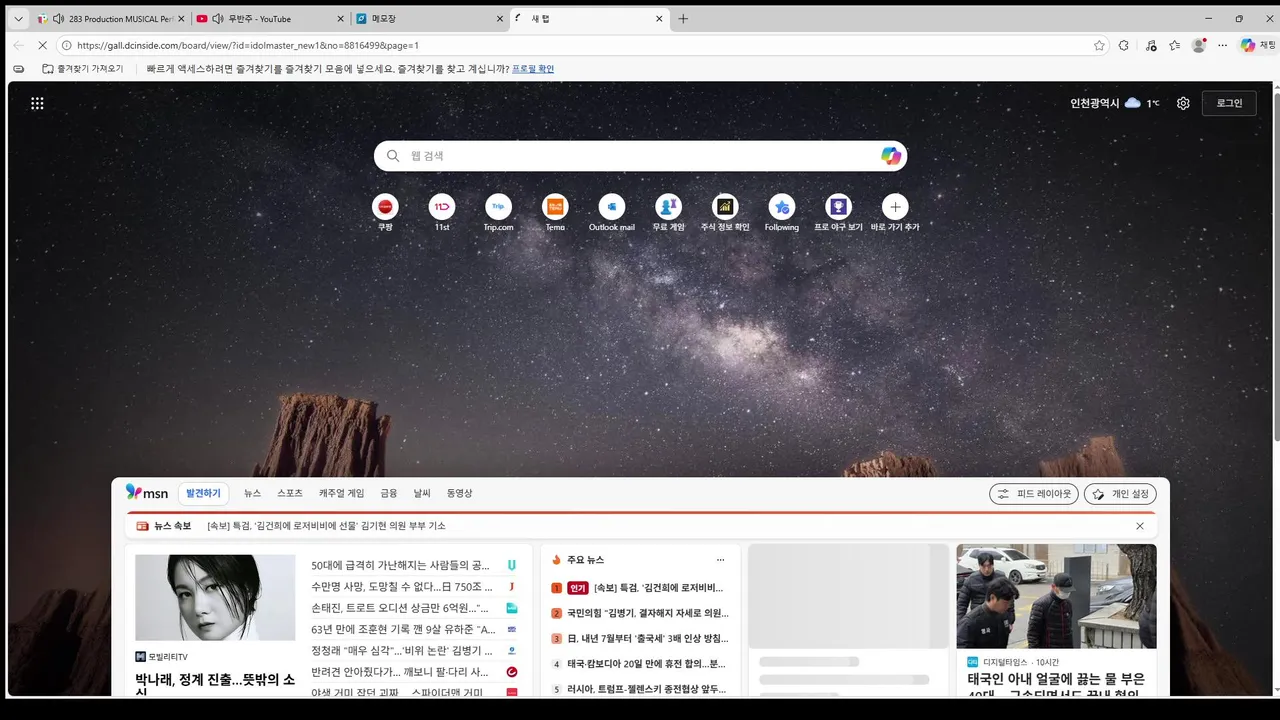
Task: Click 바로 가기 추가 plus button
Action: [895, 207]
